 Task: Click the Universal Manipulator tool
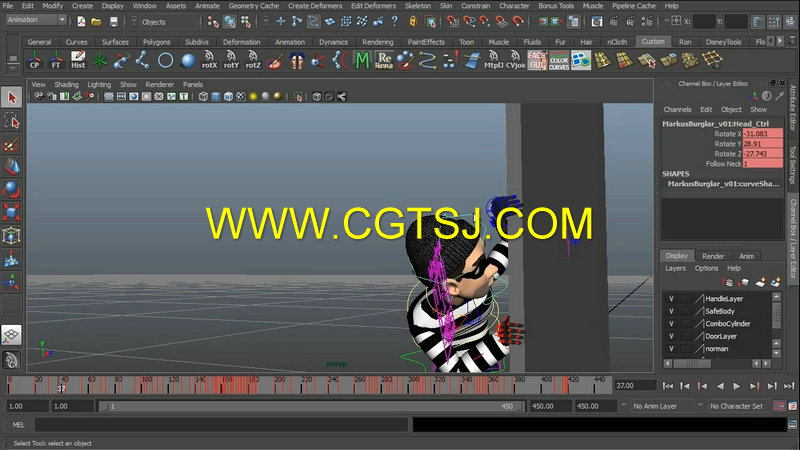(x=12, y=235)
